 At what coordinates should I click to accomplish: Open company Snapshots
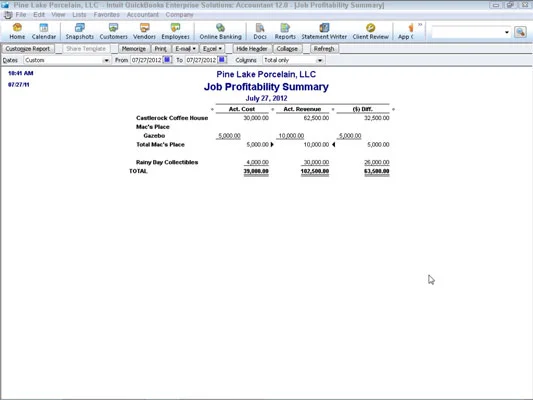(80, 31)
